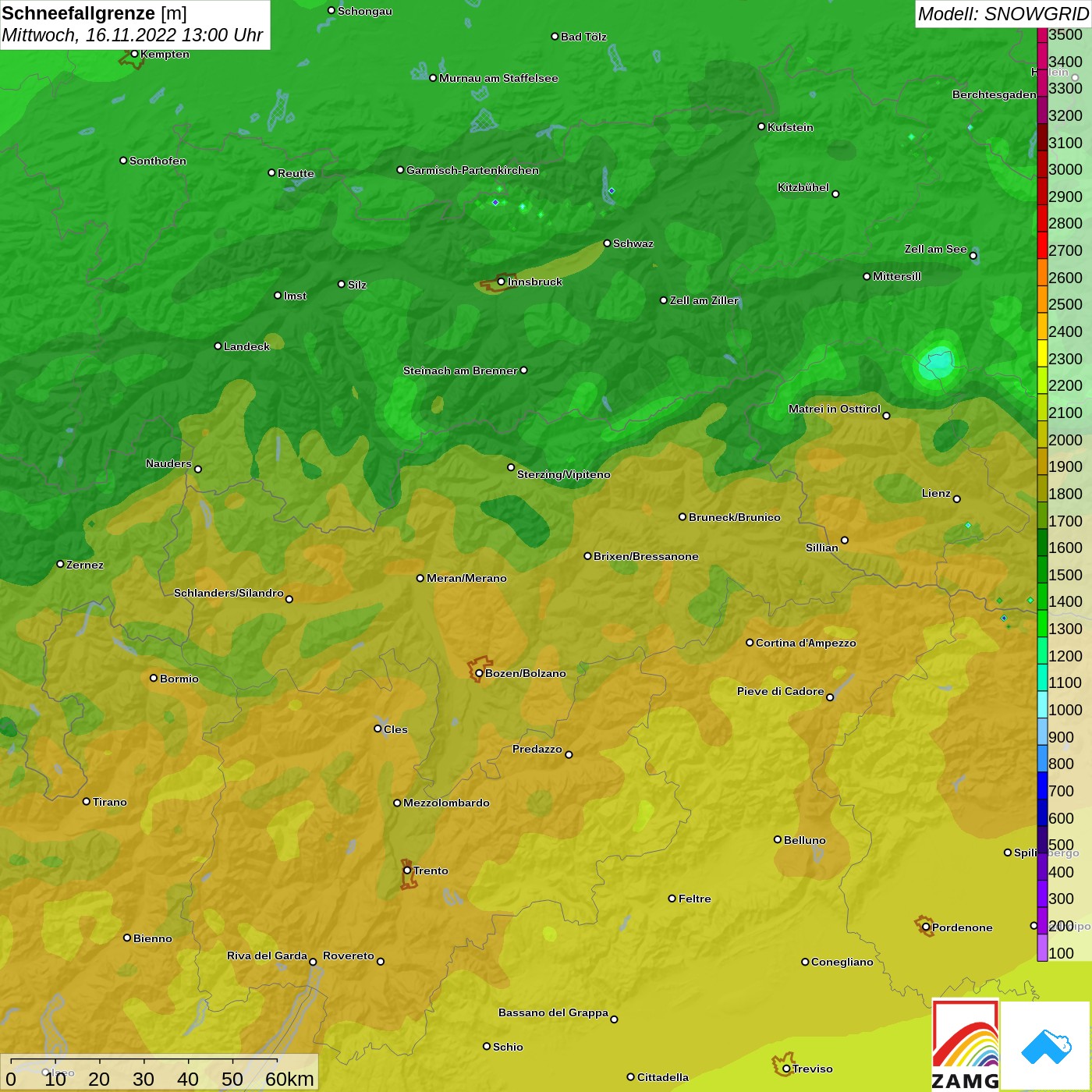Click the Sillian label
Image resolution: width=1092 pixels, height=1092 pixels.
pyautogui.click(x=822, y=548)
